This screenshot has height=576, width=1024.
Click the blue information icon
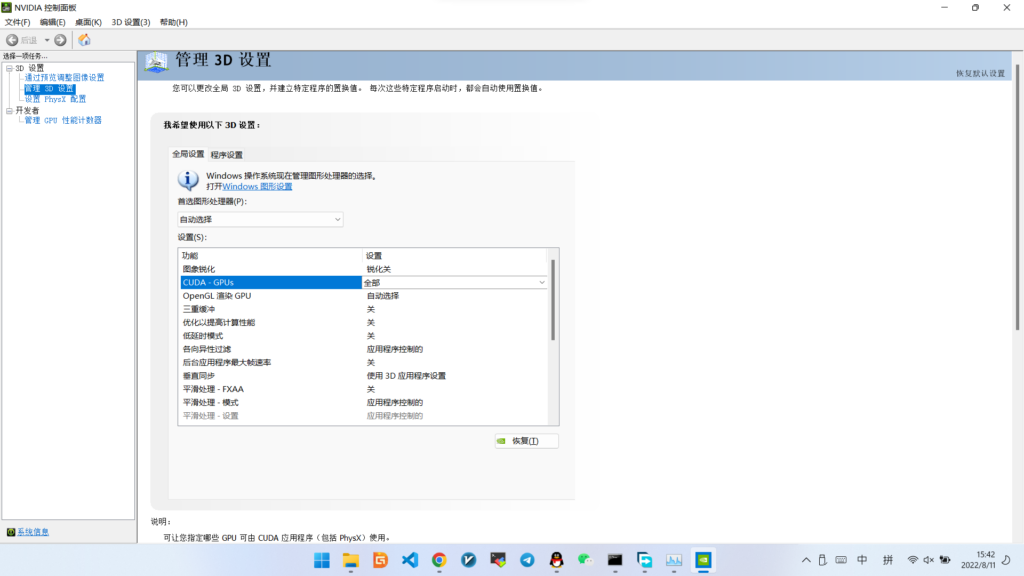pyautogui.click(x=188, y=180)
